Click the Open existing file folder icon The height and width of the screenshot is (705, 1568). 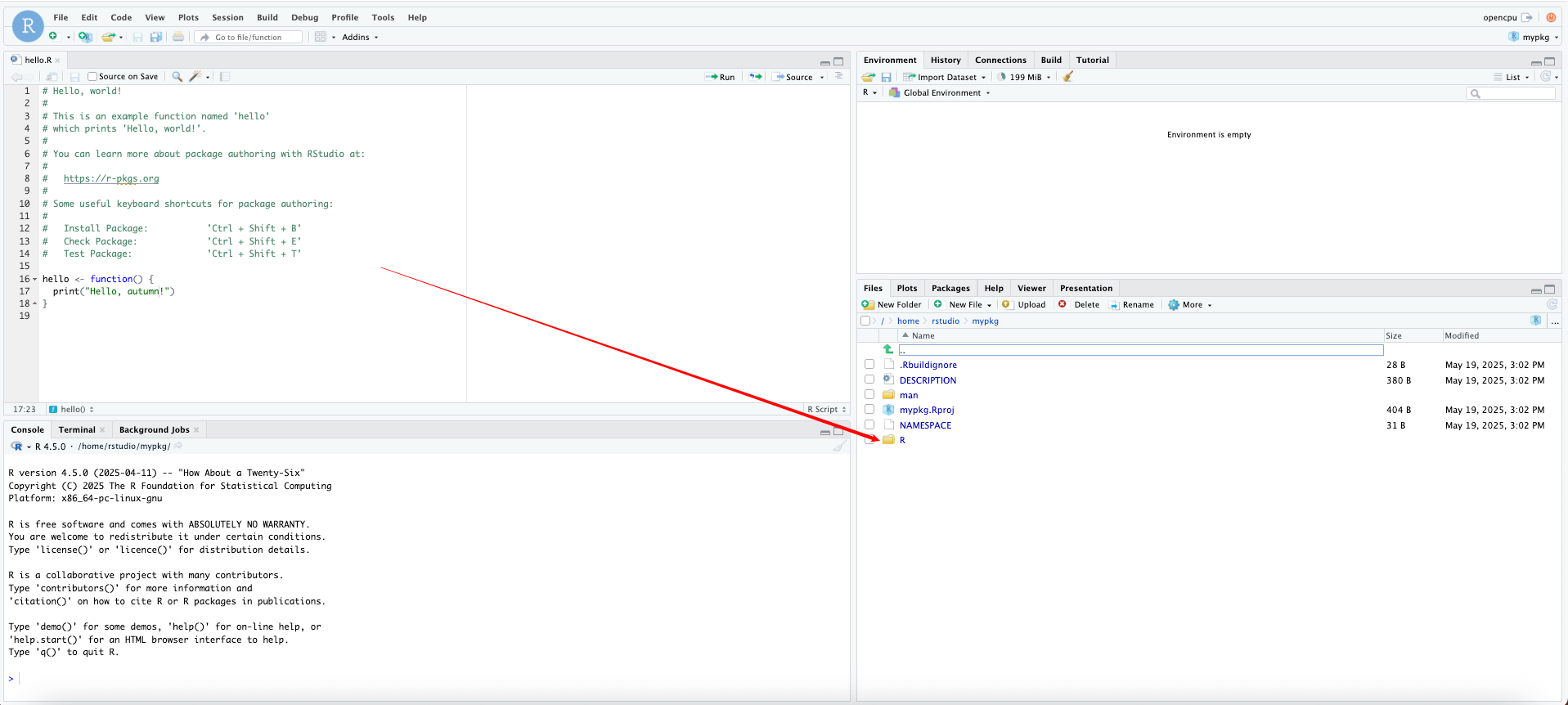click(108, 37)
